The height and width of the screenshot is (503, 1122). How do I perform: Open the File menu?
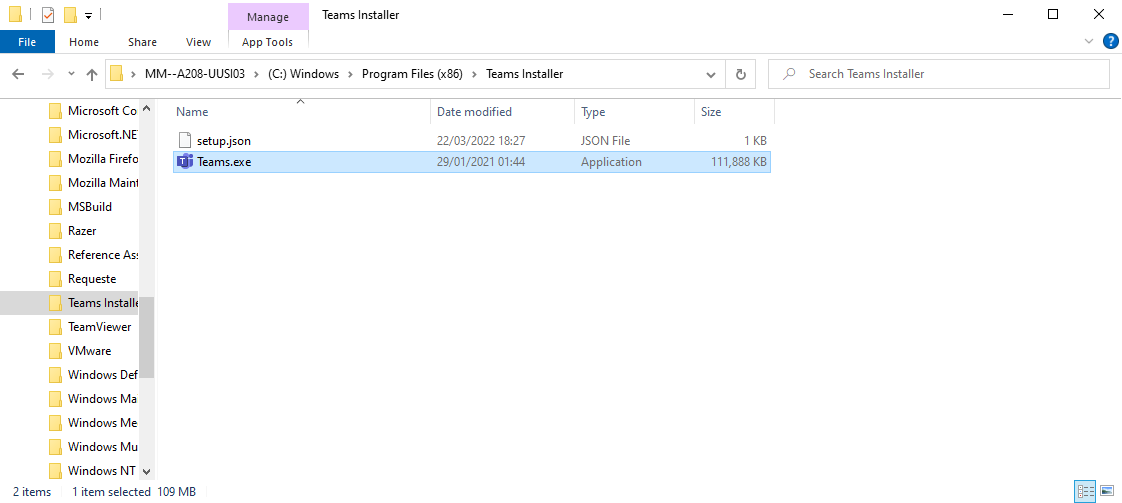click(x=27, y=41)
